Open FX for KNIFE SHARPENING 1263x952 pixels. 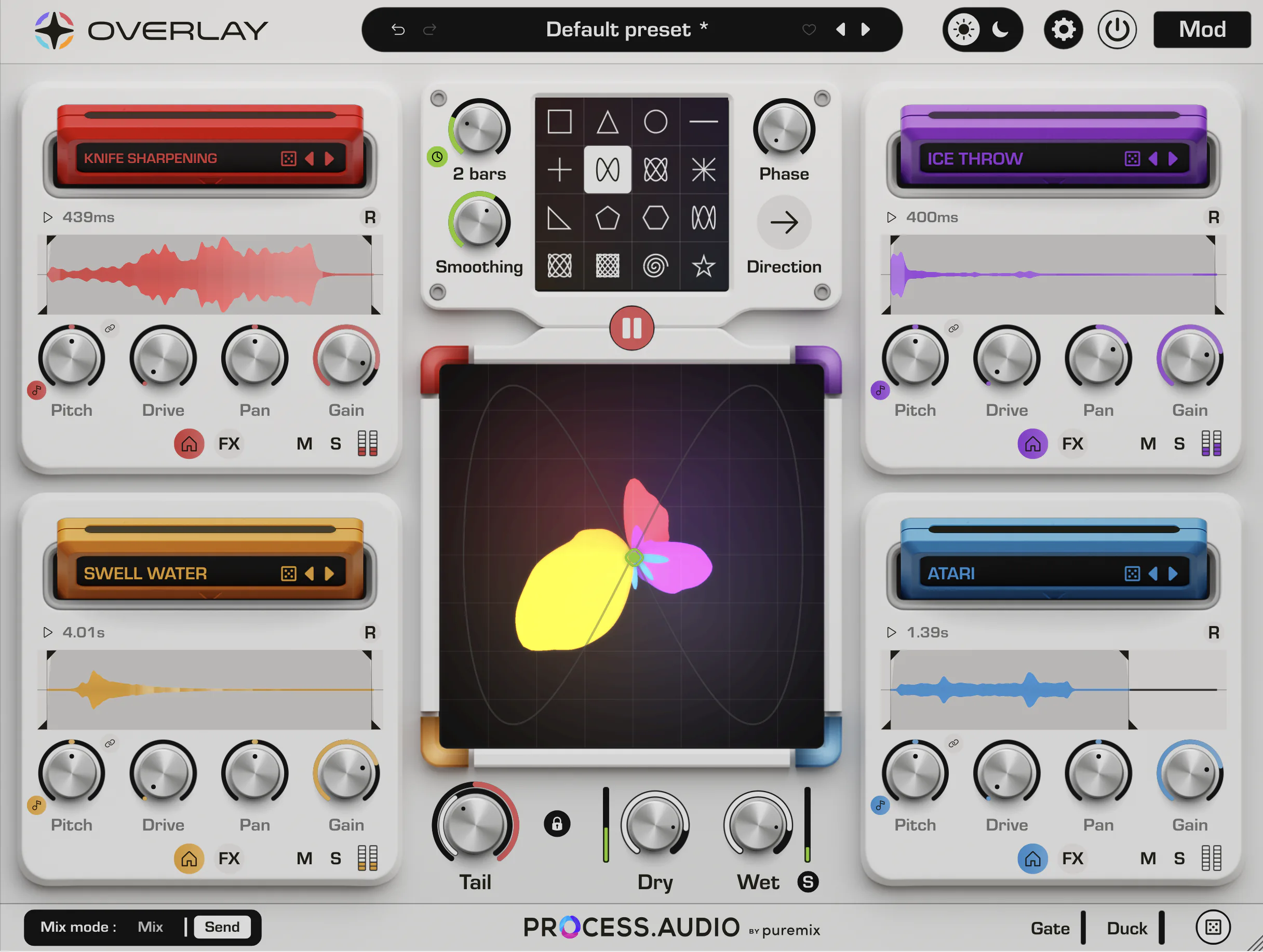[x=229, y=443]
